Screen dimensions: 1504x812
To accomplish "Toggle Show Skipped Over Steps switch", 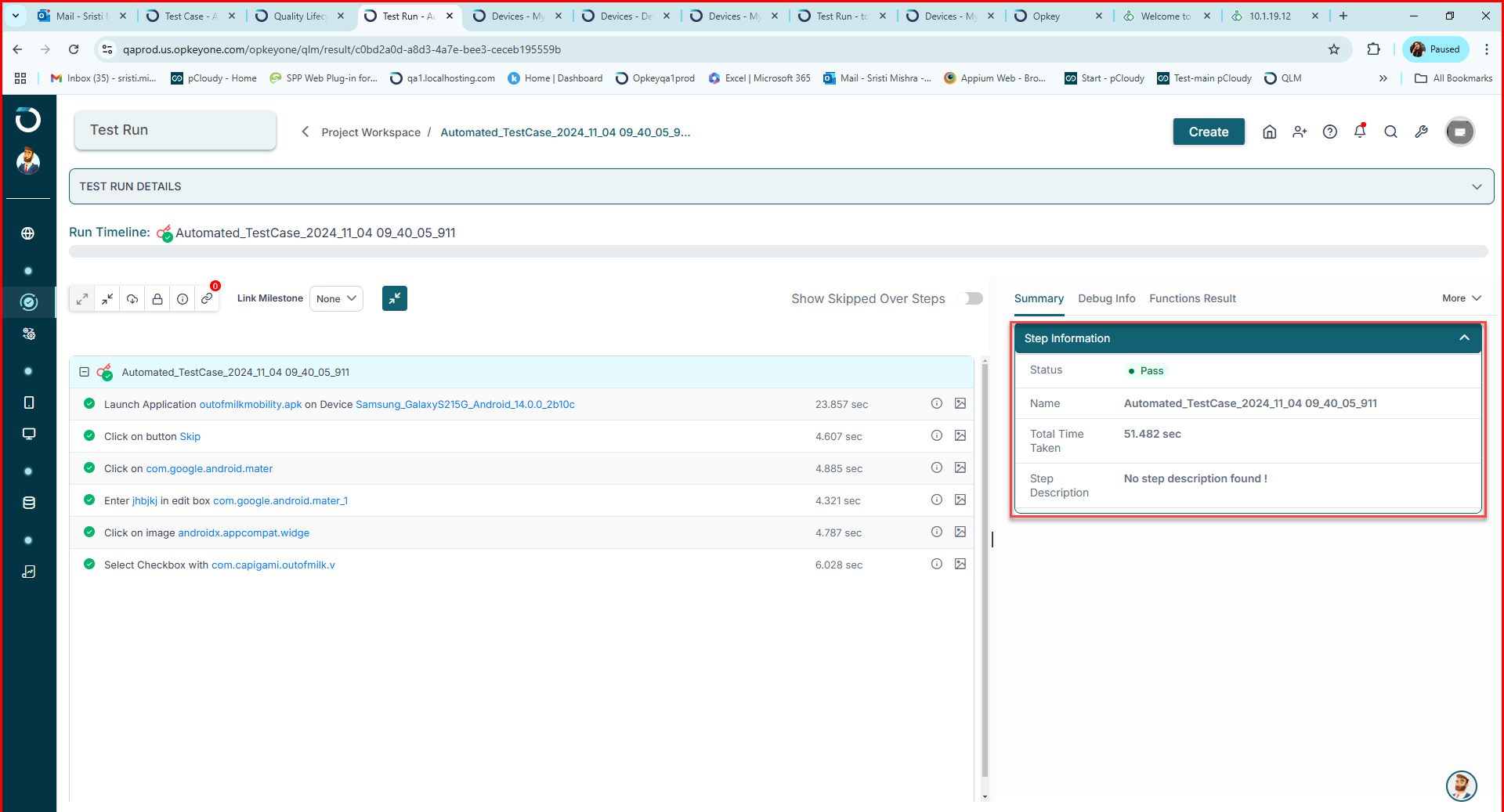I will tap(971, 298).
